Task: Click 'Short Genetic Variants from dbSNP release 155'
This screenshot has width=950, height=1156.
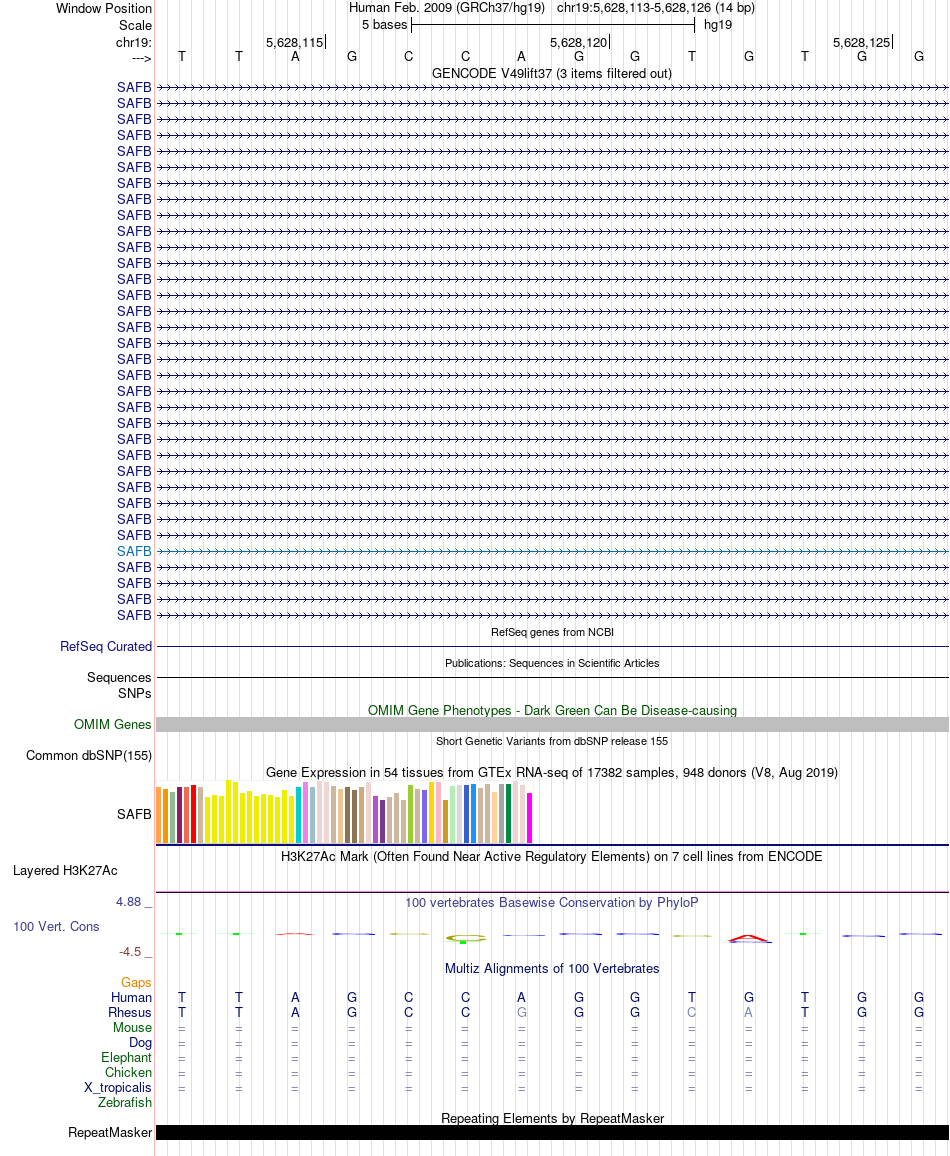Action: (x=552, y=742)
